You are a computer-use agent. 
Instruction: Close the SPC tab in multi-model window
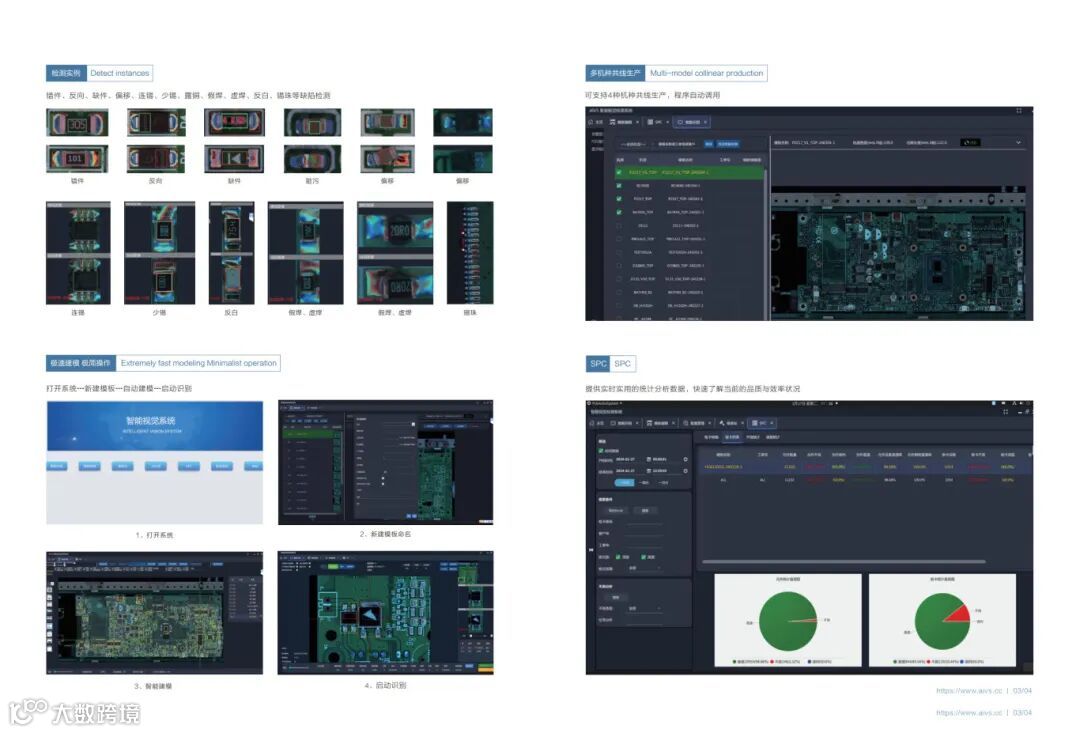(x=667, y=122)
